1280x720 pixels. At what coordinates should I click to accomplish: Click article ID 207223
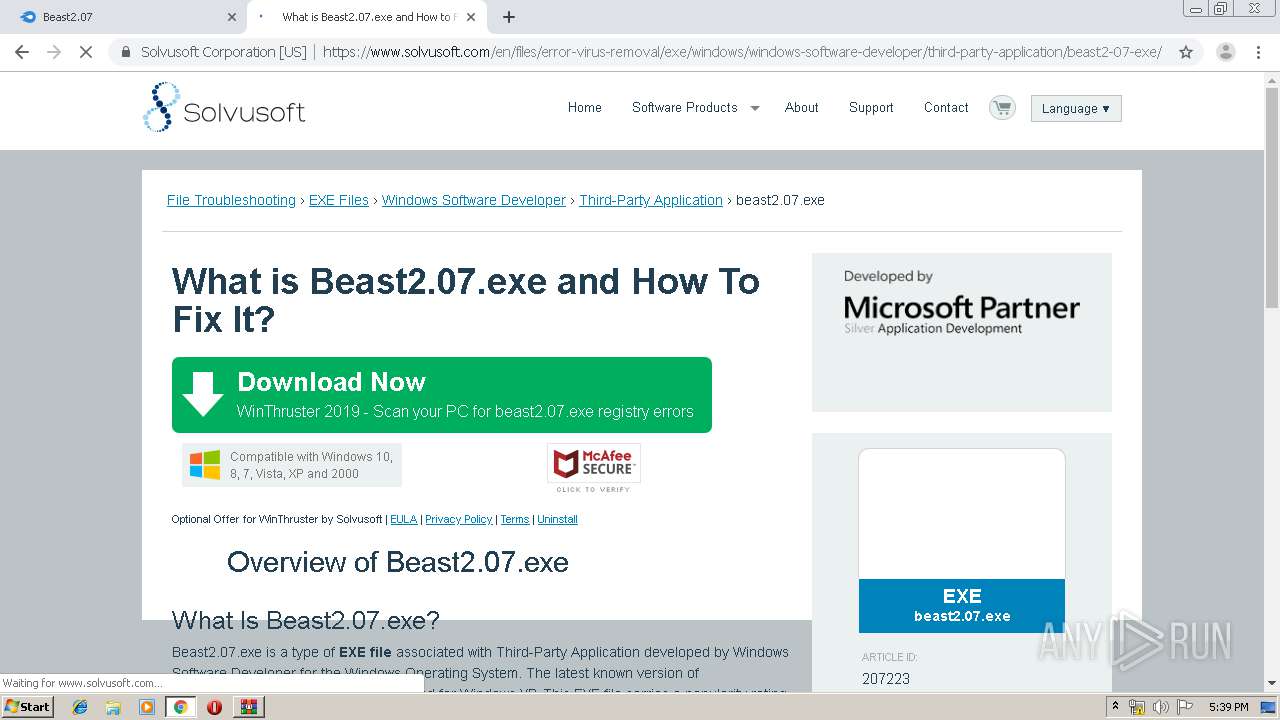click(886, 679)
